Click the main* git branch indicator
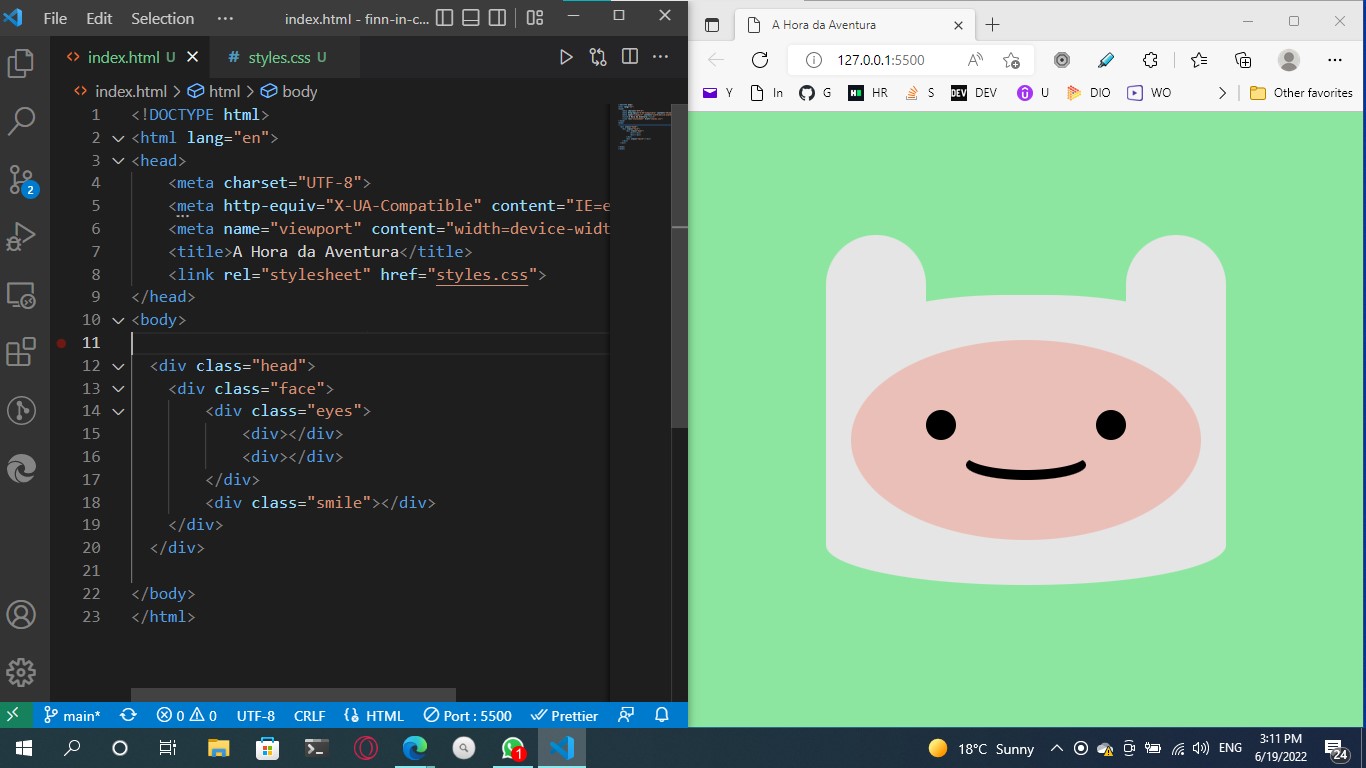1366x768 pixels. 71,715
